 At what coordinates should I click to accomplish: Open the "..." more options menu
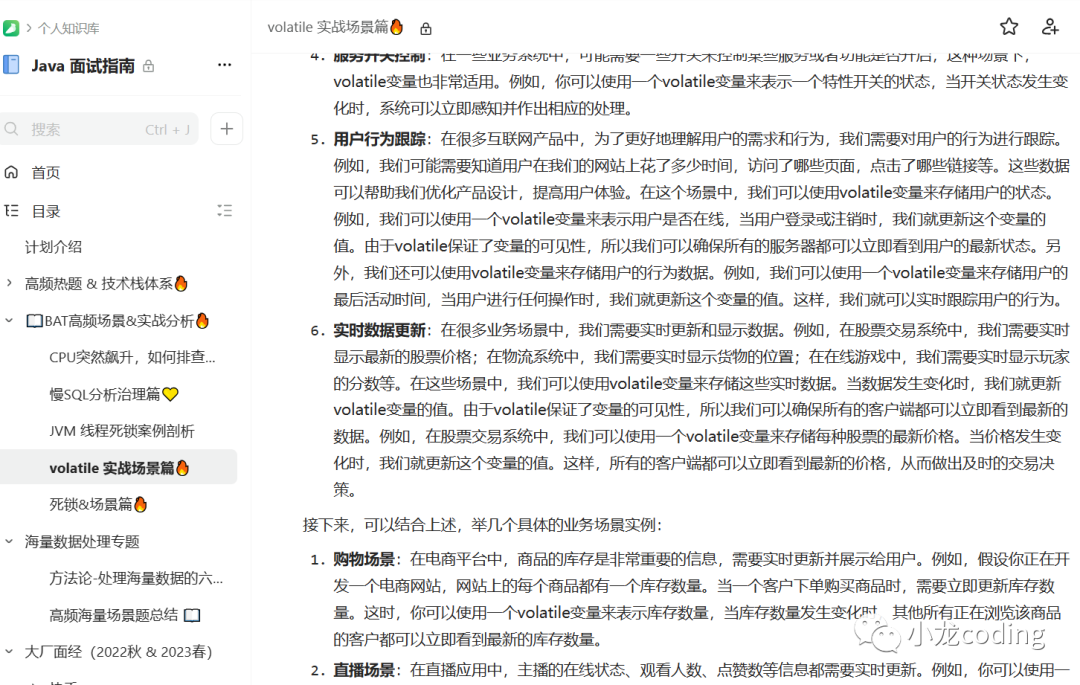(x=225, y=64)
